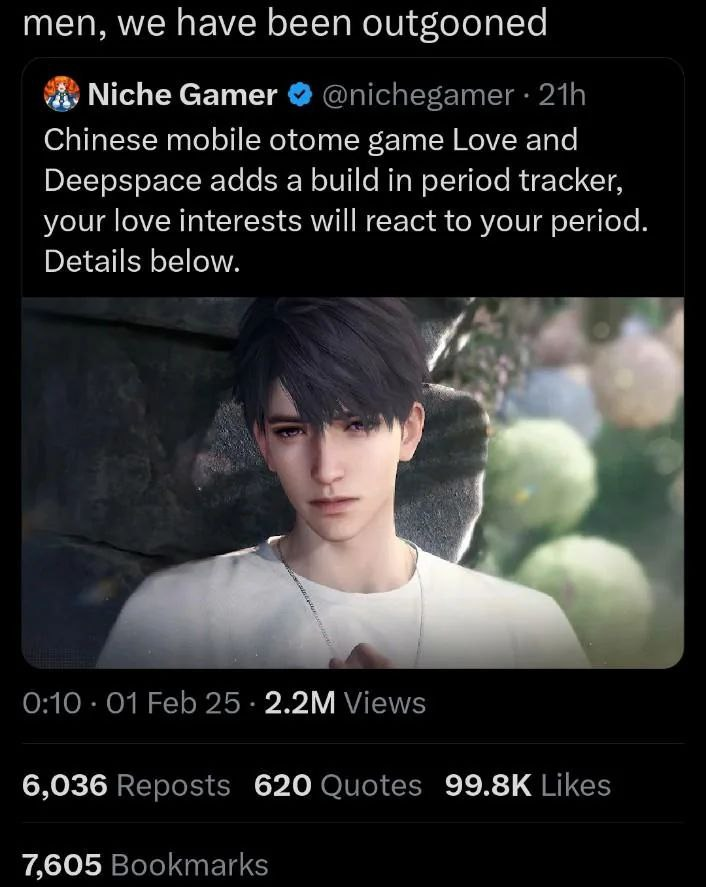Screen dimensions: 706x887
Task: Open the Niche Gamer display name
Action: click(x=182, y=94)
